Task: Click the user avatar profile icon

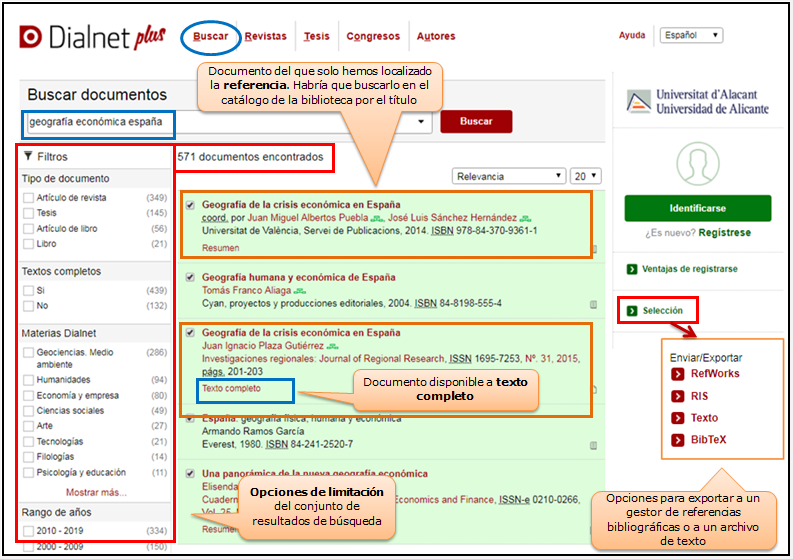Action: (x=697, y=163)
